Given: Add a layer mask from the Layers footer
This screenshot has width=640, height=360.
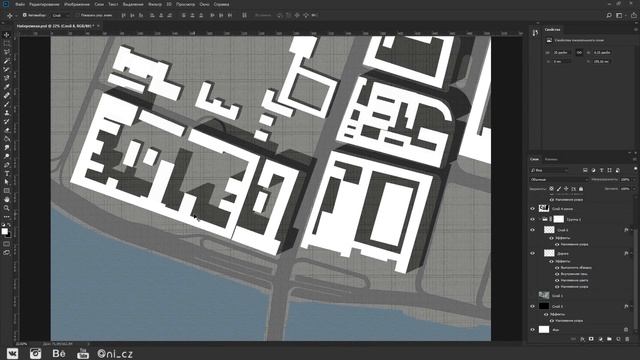Looking at the screenshot, I should pyautogui.click(x=591, y=339).
